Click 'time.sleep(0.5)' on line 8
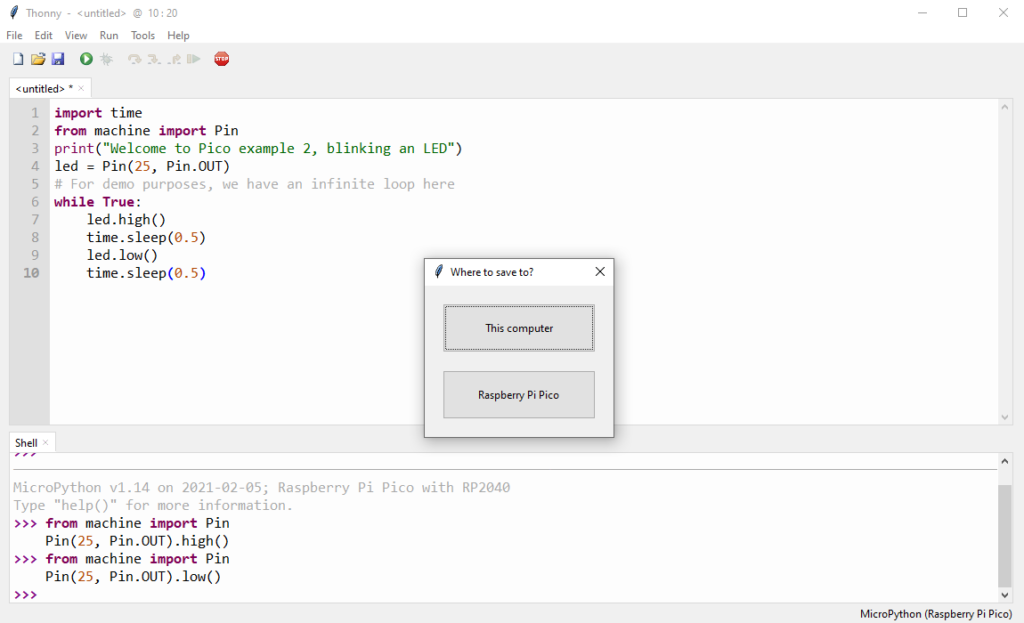 point(146,237)
